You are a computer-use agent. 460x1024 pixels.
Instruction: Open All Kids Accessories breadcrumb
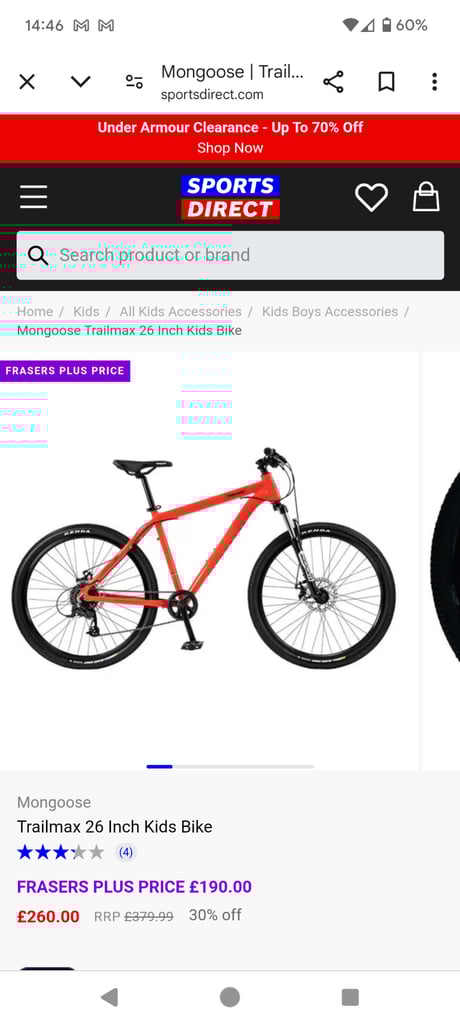[180, 312]
